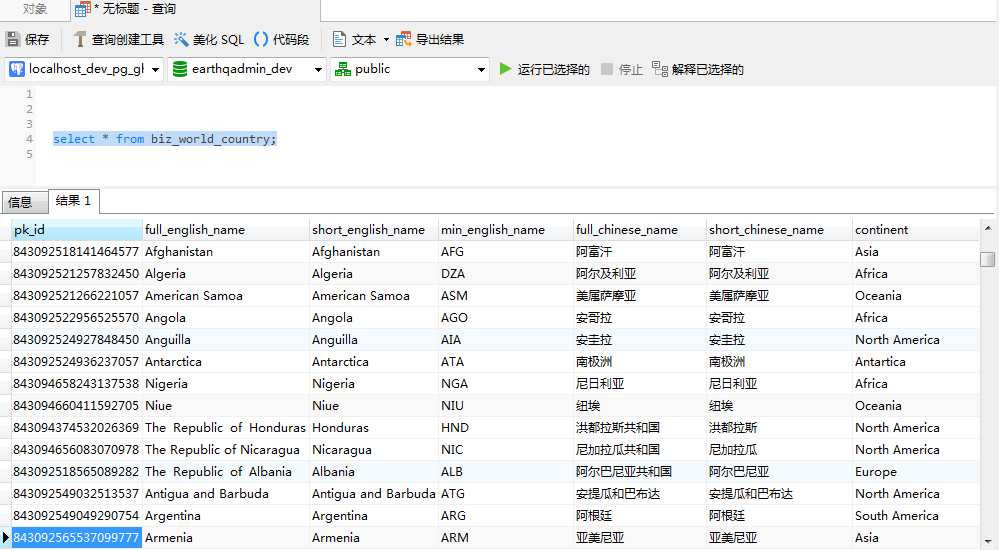Click Beautify SQL (美化 SQL)
Image resolution: width=999 pixels, height=550 pixels.
[x=209, y=40]
